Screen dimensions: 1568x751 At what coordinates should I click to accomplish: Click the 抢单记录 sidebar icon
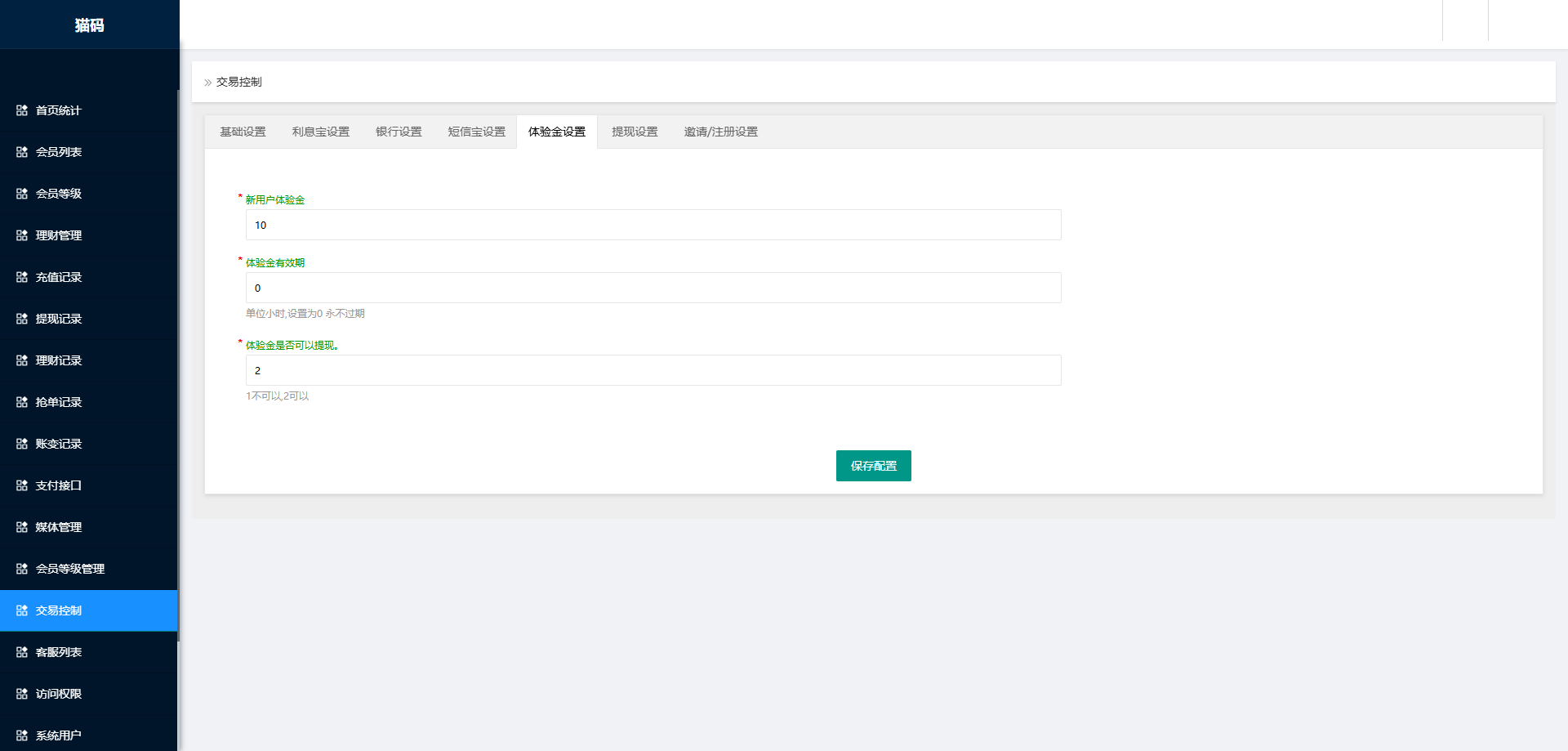click(x=21, y=402)
